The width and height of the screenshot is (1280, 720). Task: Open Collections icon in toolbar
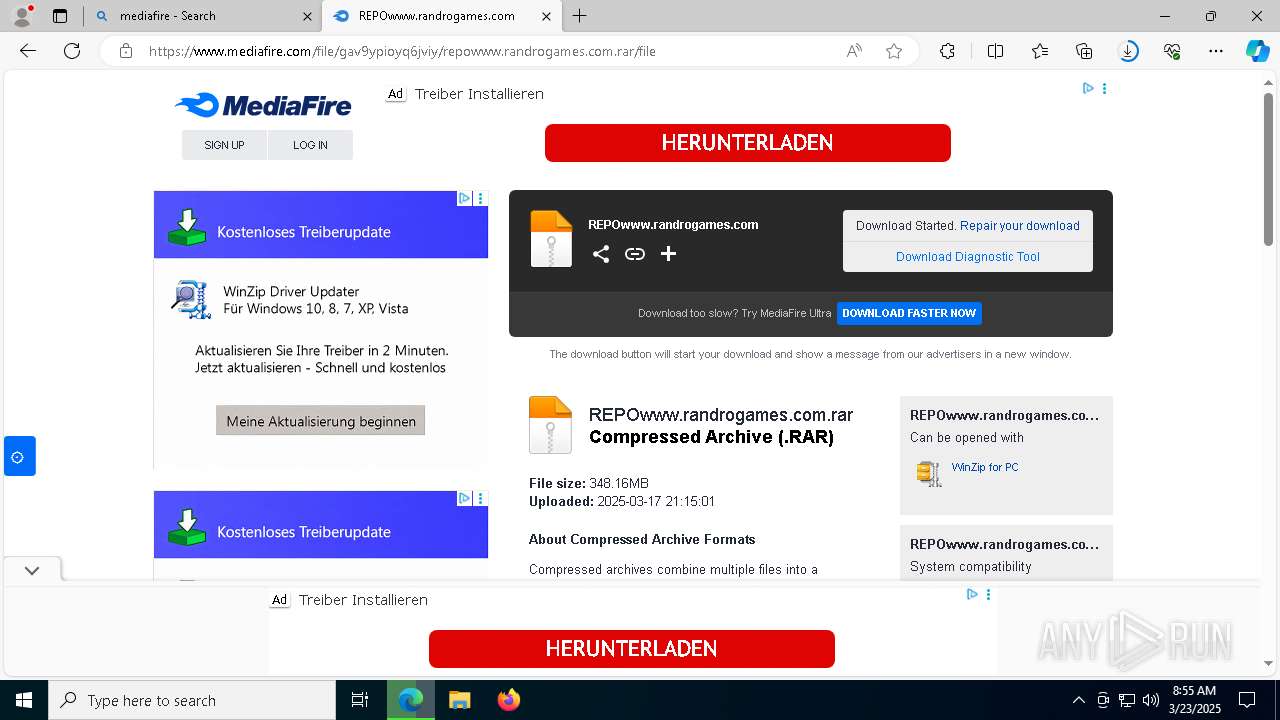click(x=1084, y=51)
